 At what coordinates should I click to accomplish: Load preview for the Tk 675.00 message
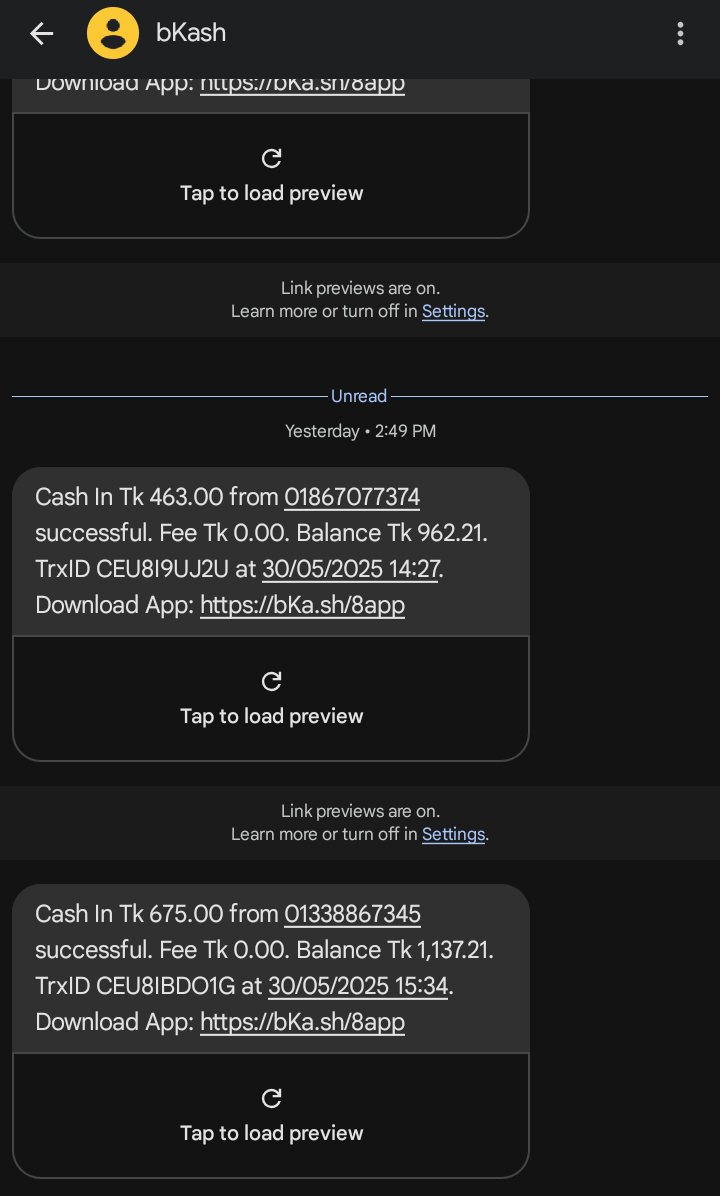(271, 1133)
